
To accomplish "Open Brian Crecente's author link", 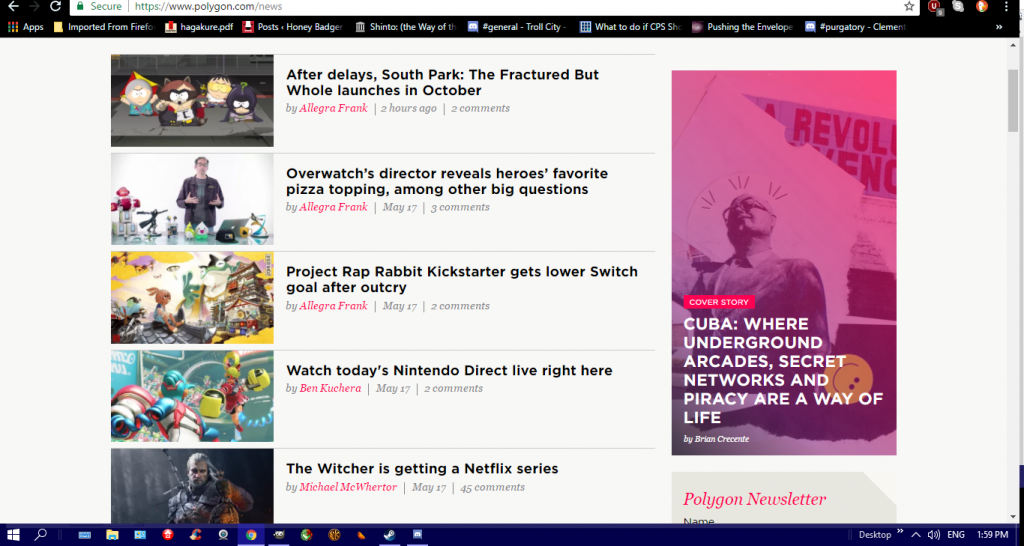I will [721, 439].
